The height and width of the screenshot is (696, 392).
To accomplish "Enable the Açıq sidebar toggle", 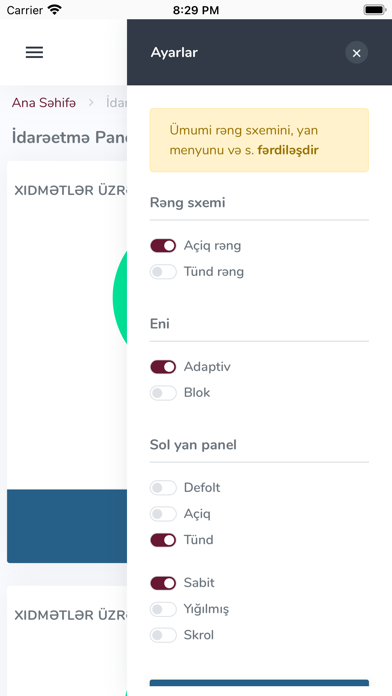I will tap(163, 514).
